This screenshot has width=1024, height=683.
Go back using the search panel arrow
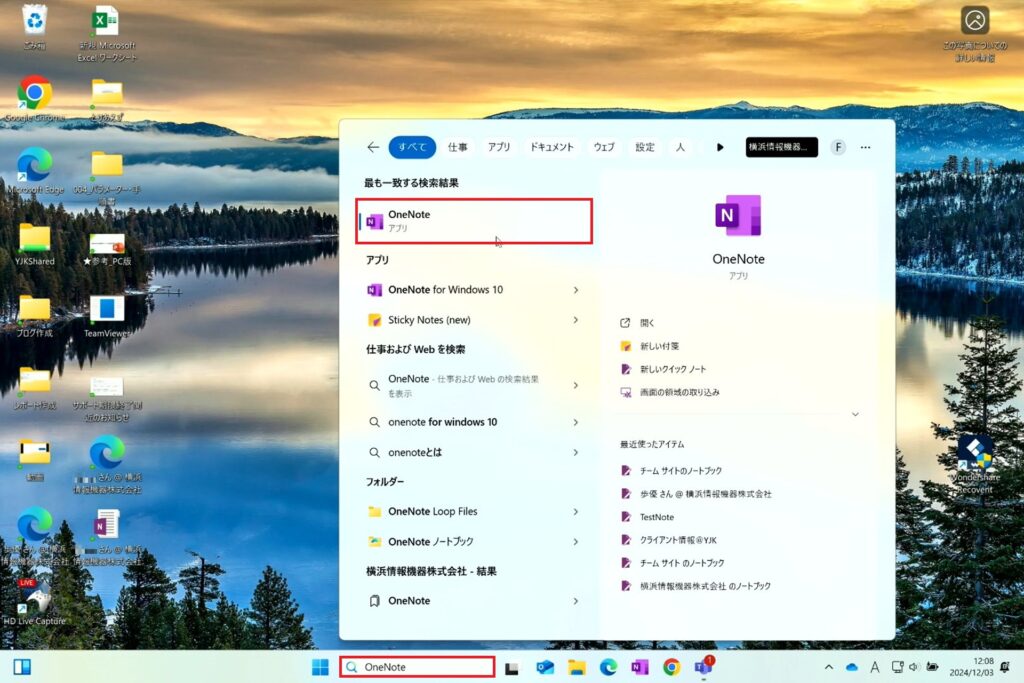tap(373, 148)
